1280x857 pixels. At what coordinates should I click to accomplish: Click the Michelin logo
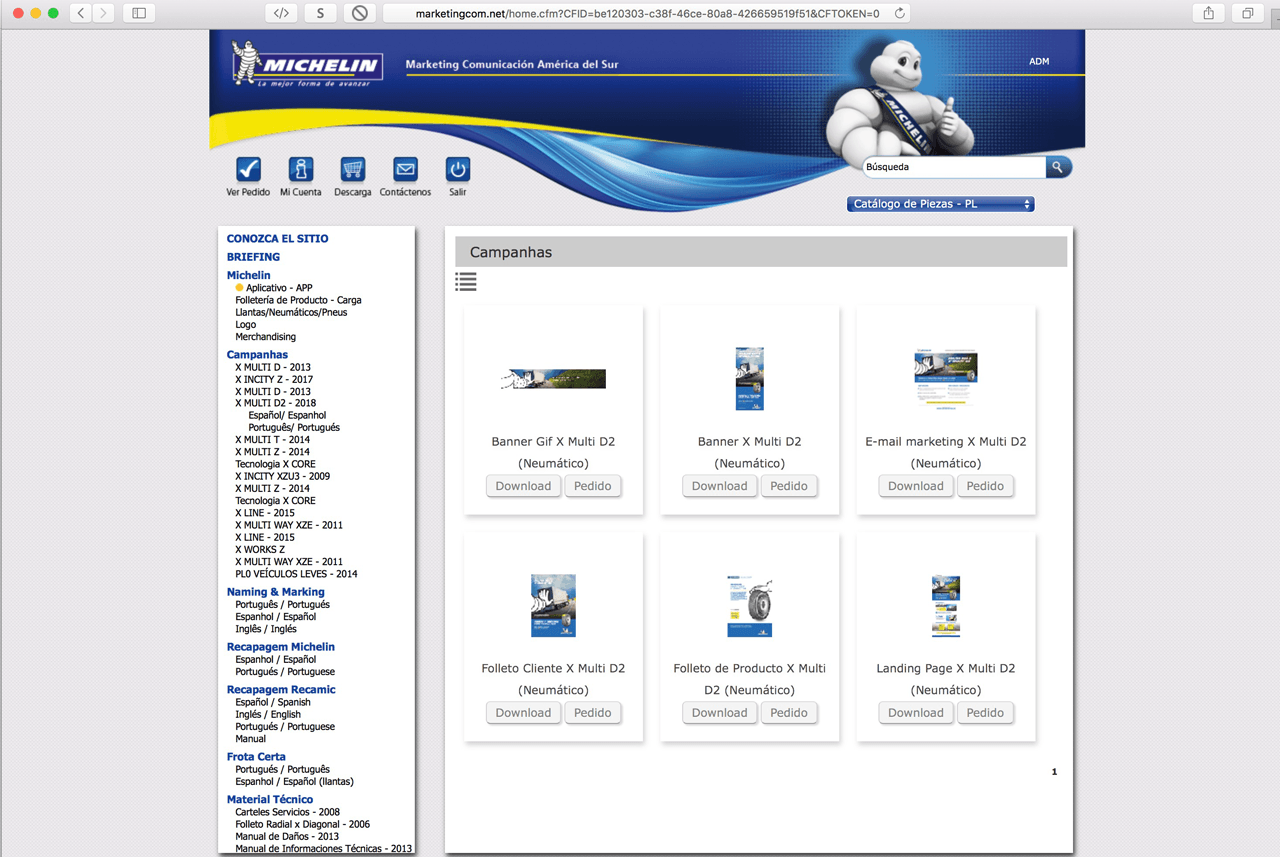[307, 65]
